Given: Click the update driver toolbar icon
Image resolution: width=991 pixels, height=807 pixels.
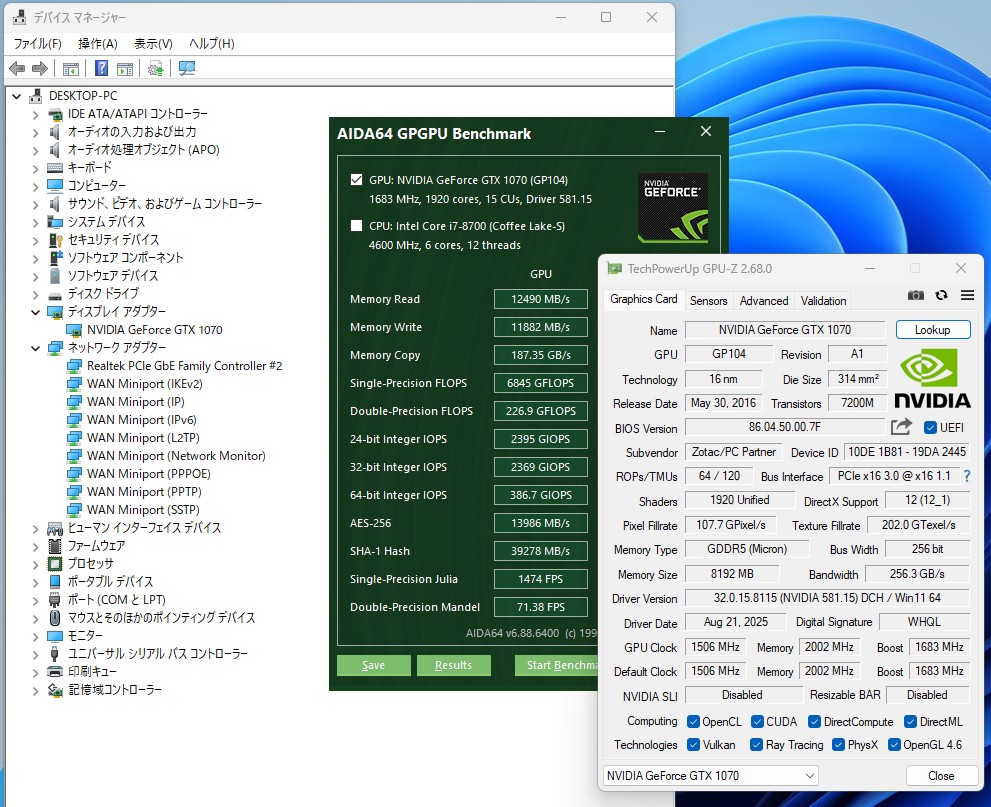Looking at the screenshot, I should pyautogui.click(x=155, y=68).
